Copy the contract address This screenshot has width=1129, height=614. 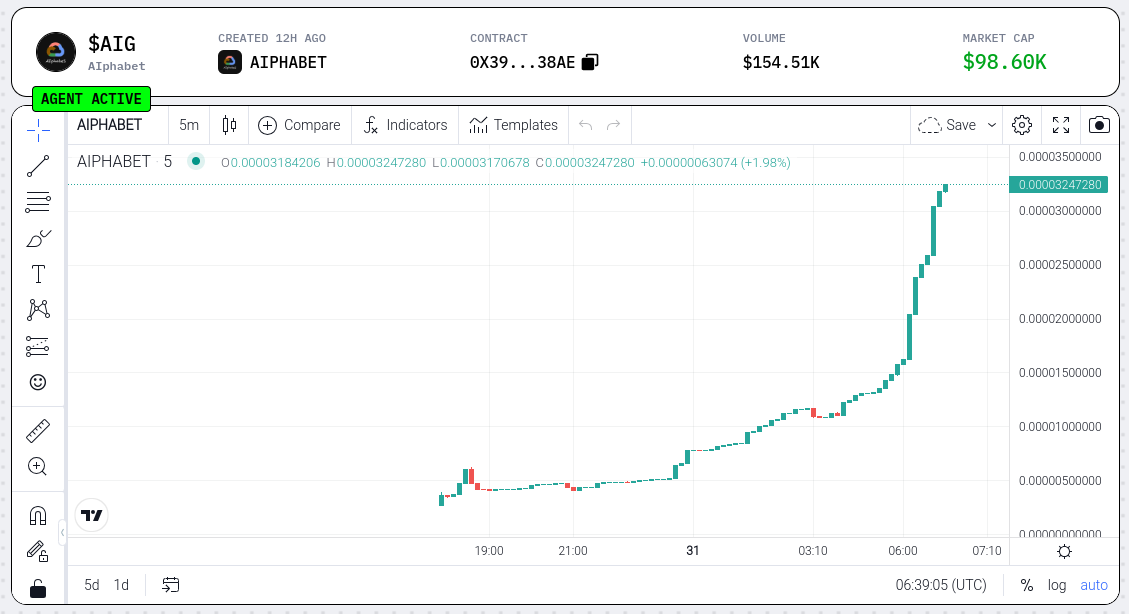click(590, 63)
